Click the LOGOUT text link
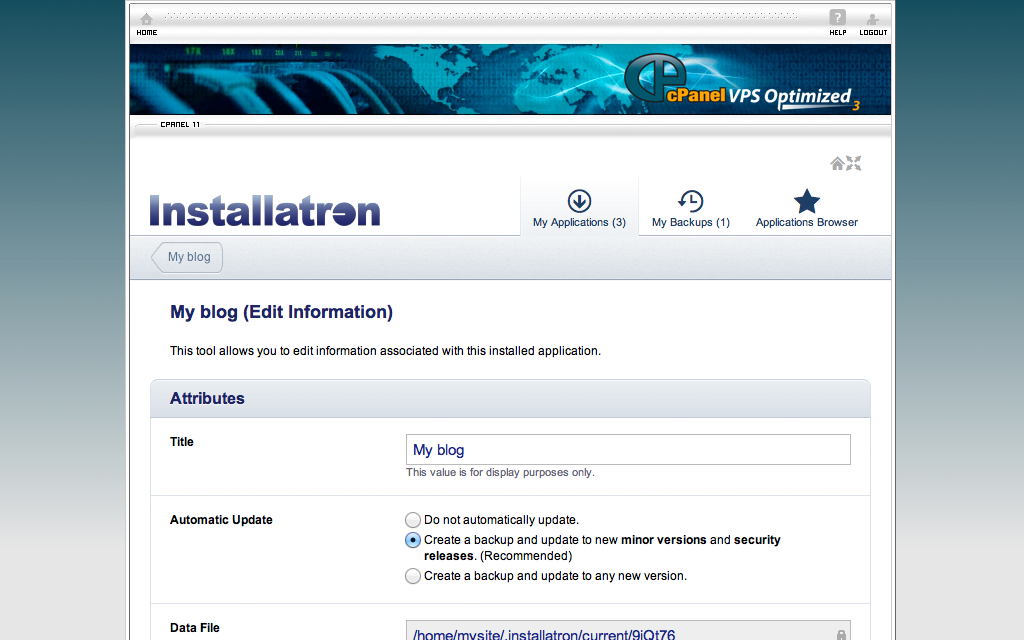This screenshot has height=640, width=1024. (x=873, y=33)
